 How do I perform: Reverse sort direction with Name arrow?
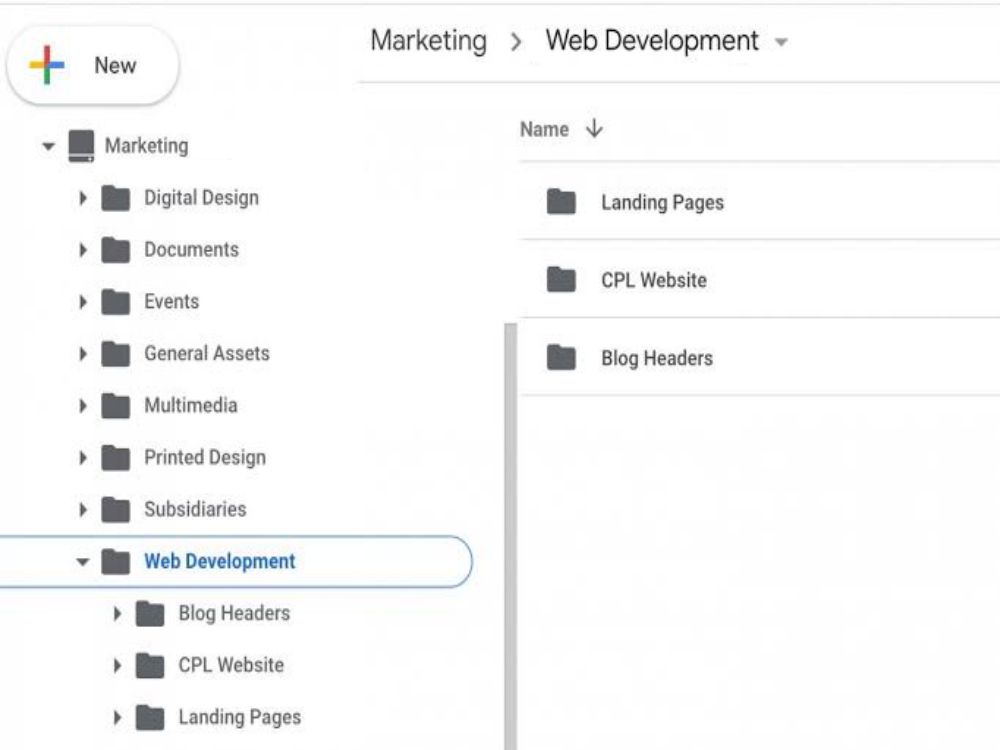(594, 128)
